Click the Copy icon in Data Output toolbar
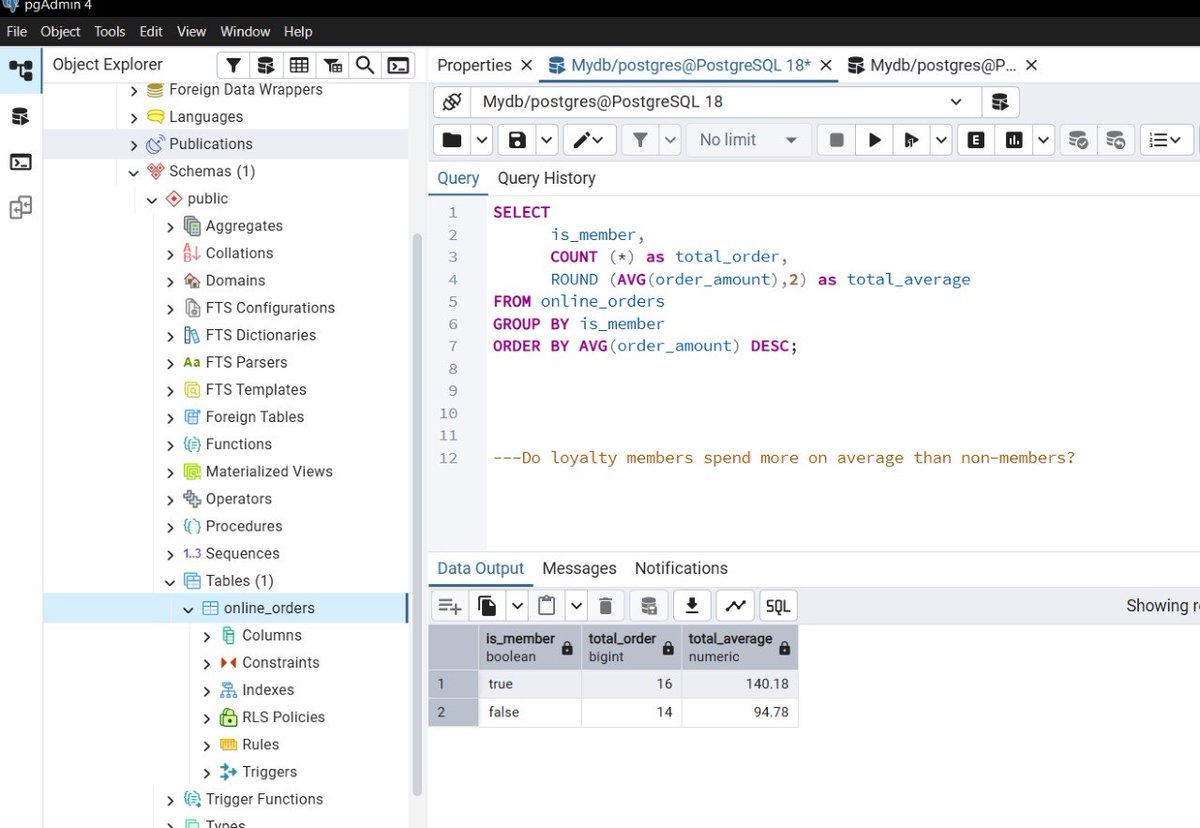 (x=488, y=605)
